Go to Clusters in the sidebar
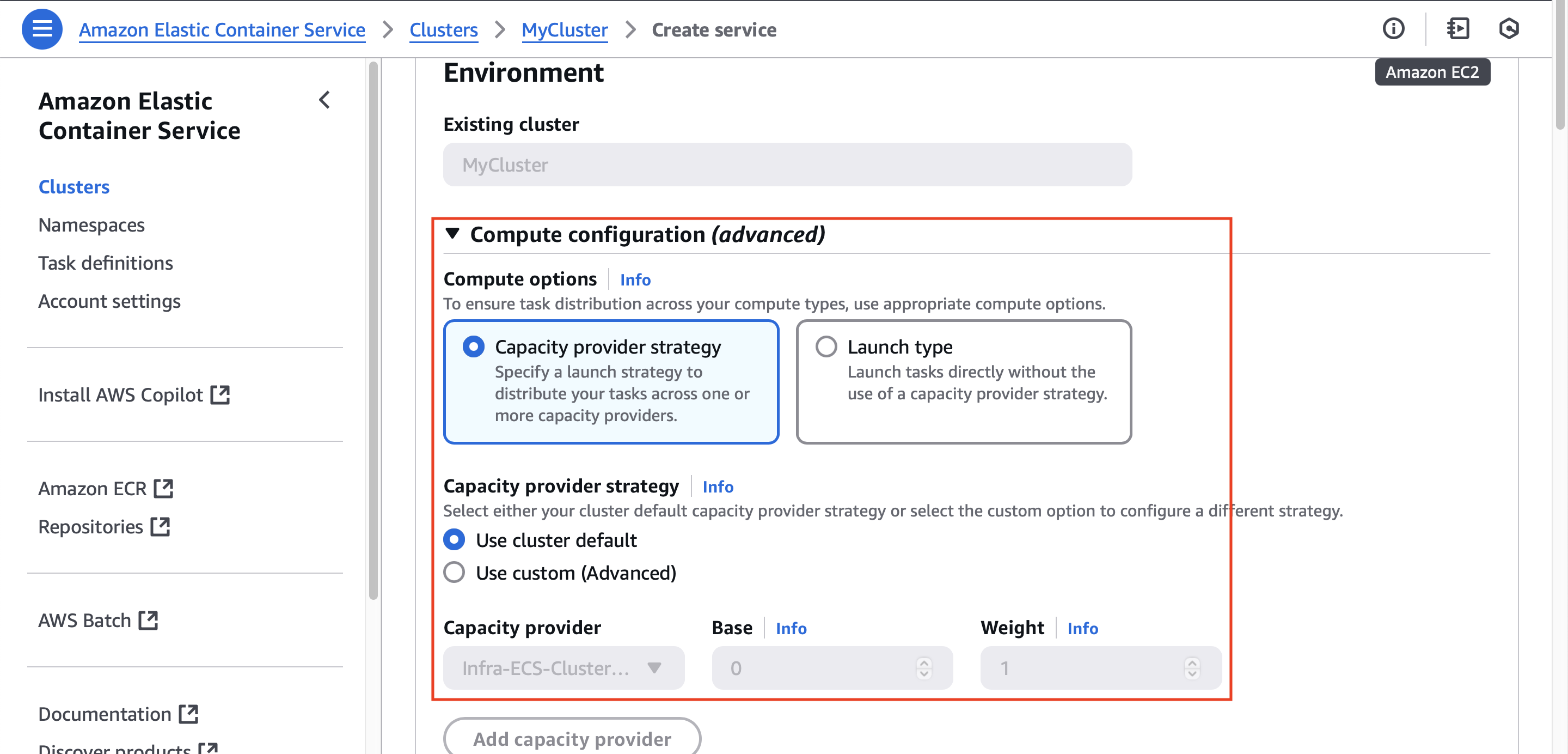Screen dimensions: 1568x754 coord(73,186)
